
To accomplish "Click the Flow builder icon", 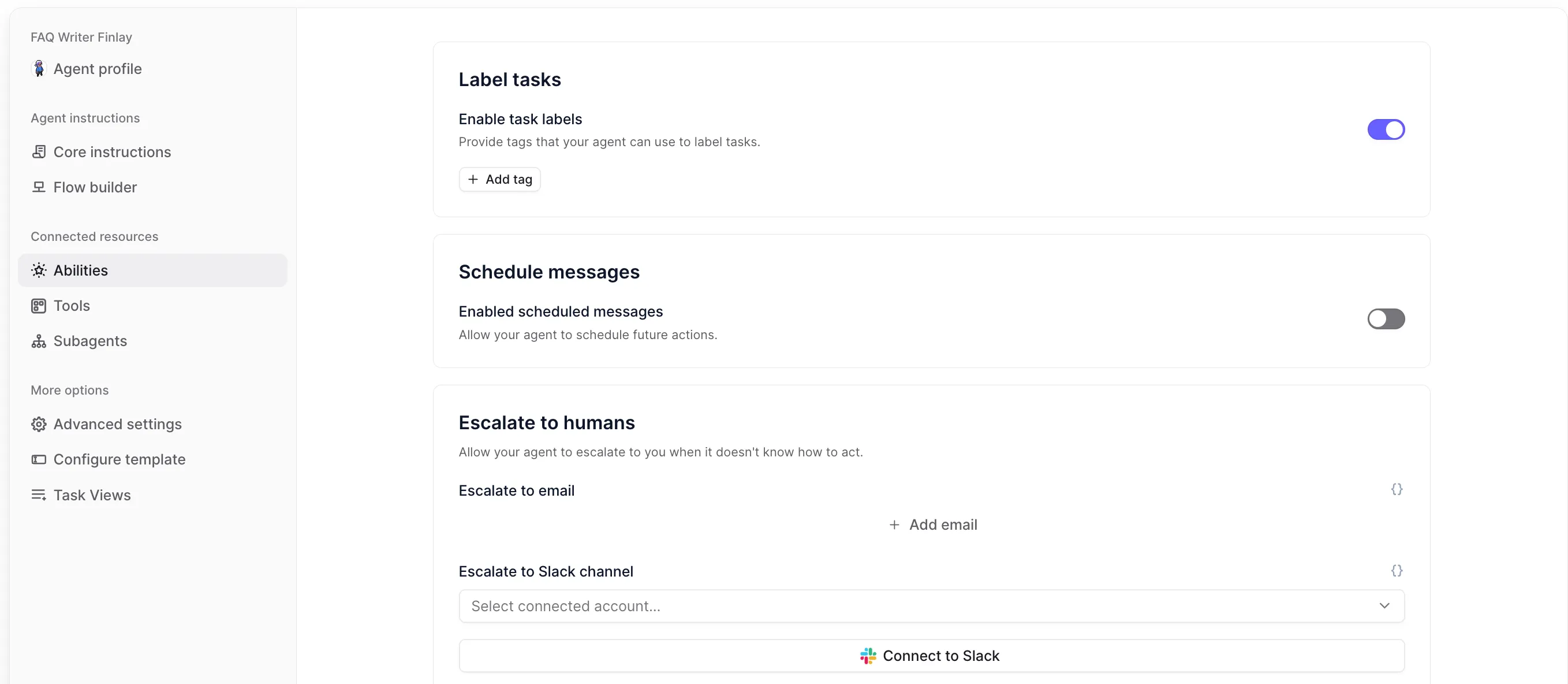I will (39, 187).
